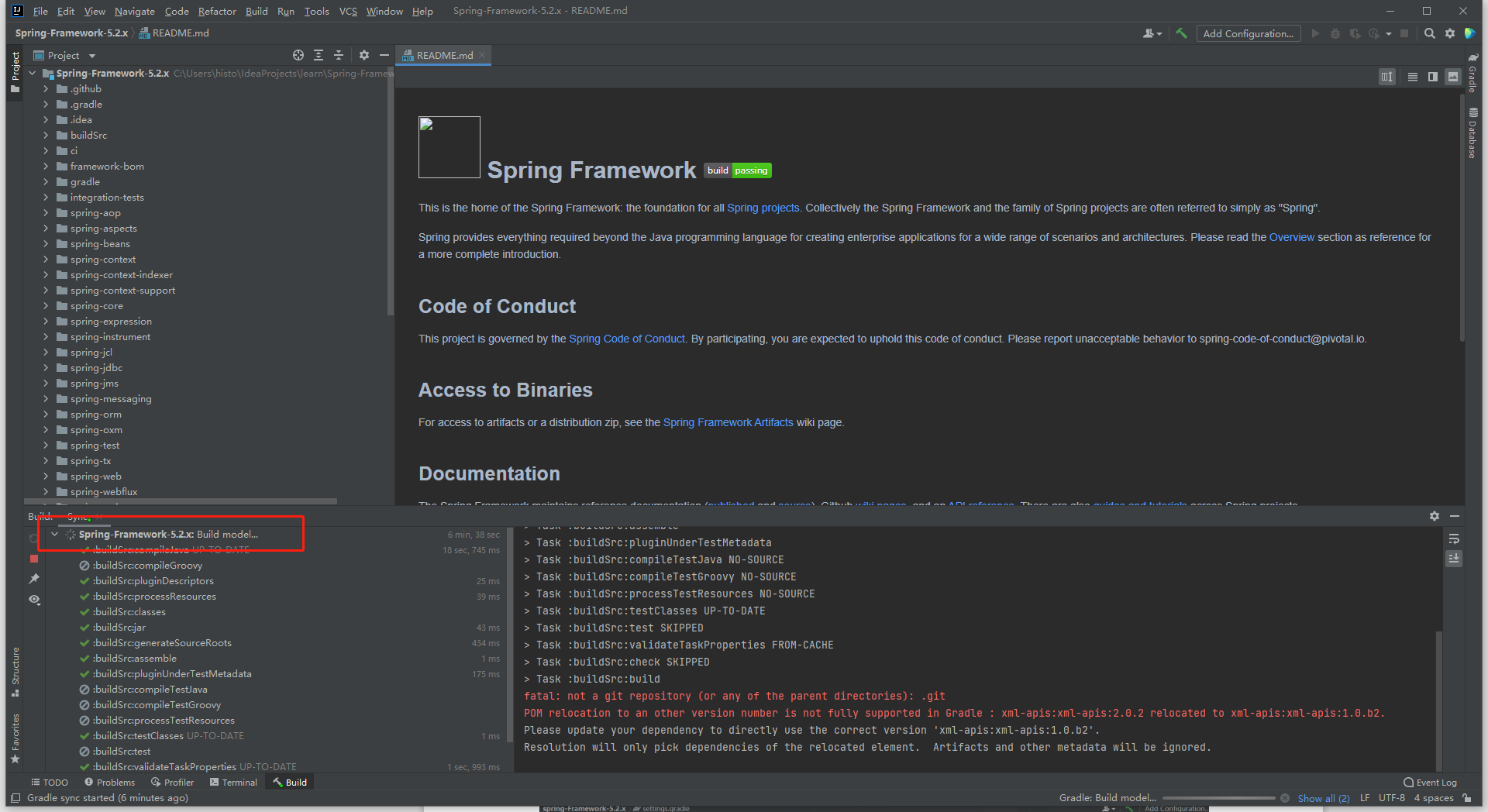Image resolution: width=1488 pixels, height=812 pixels.
Task: Click the UTF-8 encoding selector
Action: tap(1391, 798)
